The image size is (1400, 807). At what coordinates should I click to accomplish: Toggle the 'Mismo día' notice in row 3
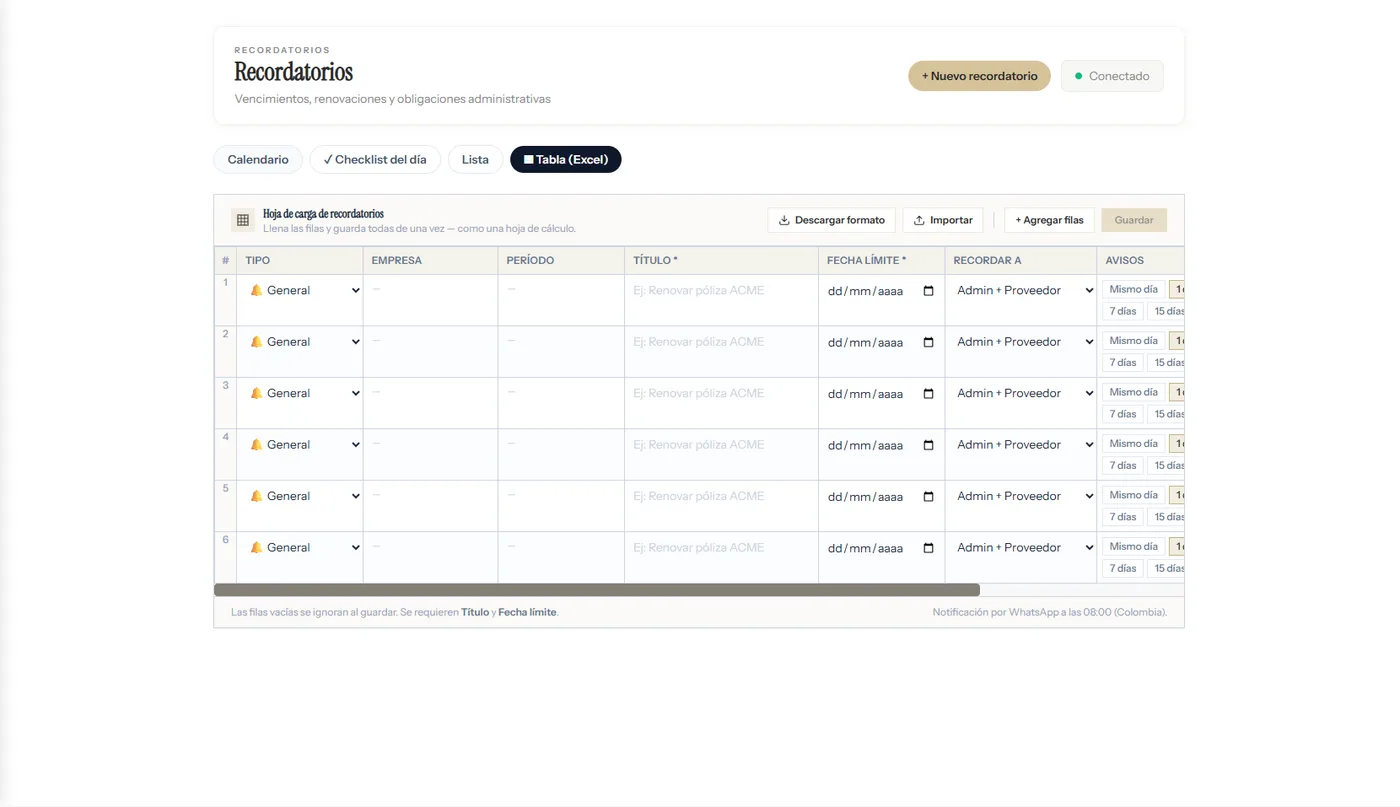(x=1133, y=392)
